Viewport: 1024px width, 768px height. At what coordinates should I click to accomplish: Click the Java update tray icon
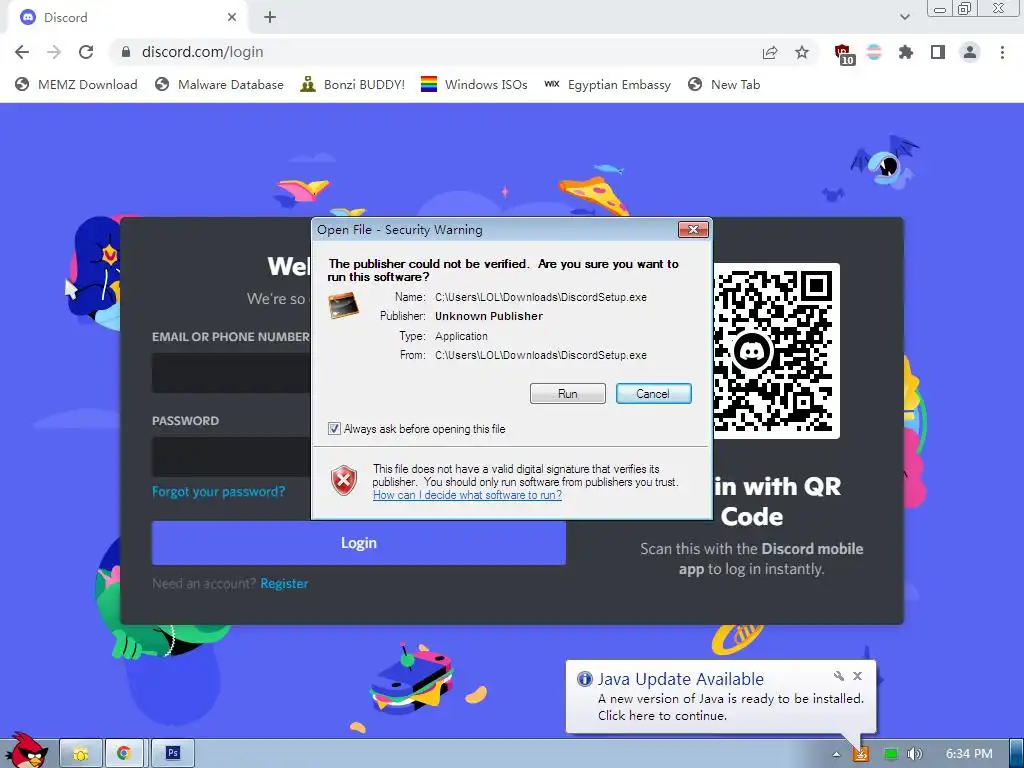coord(861,754)
